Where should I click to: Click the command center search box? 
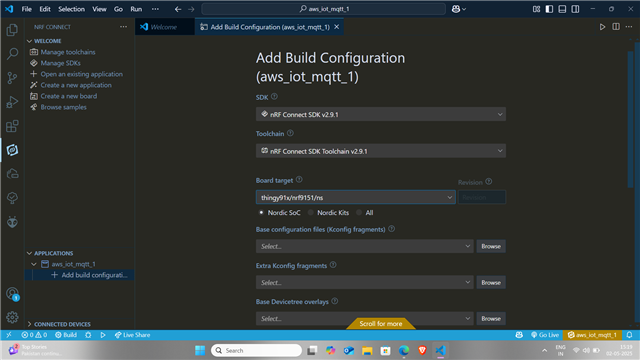324,9
